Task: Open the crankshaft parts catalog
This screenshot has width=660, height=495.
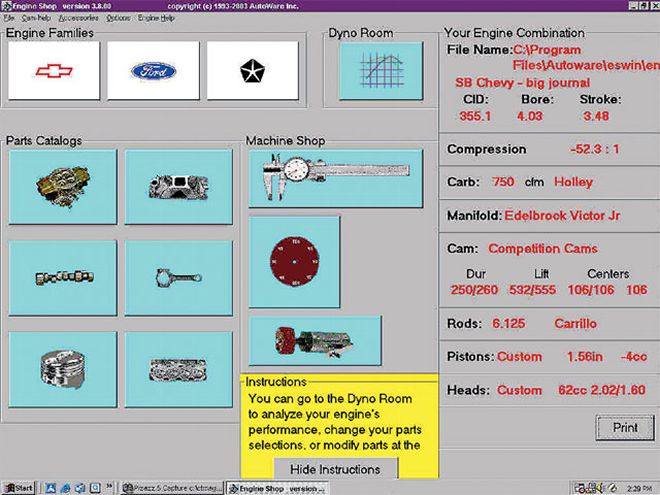Action: (63, 278)
